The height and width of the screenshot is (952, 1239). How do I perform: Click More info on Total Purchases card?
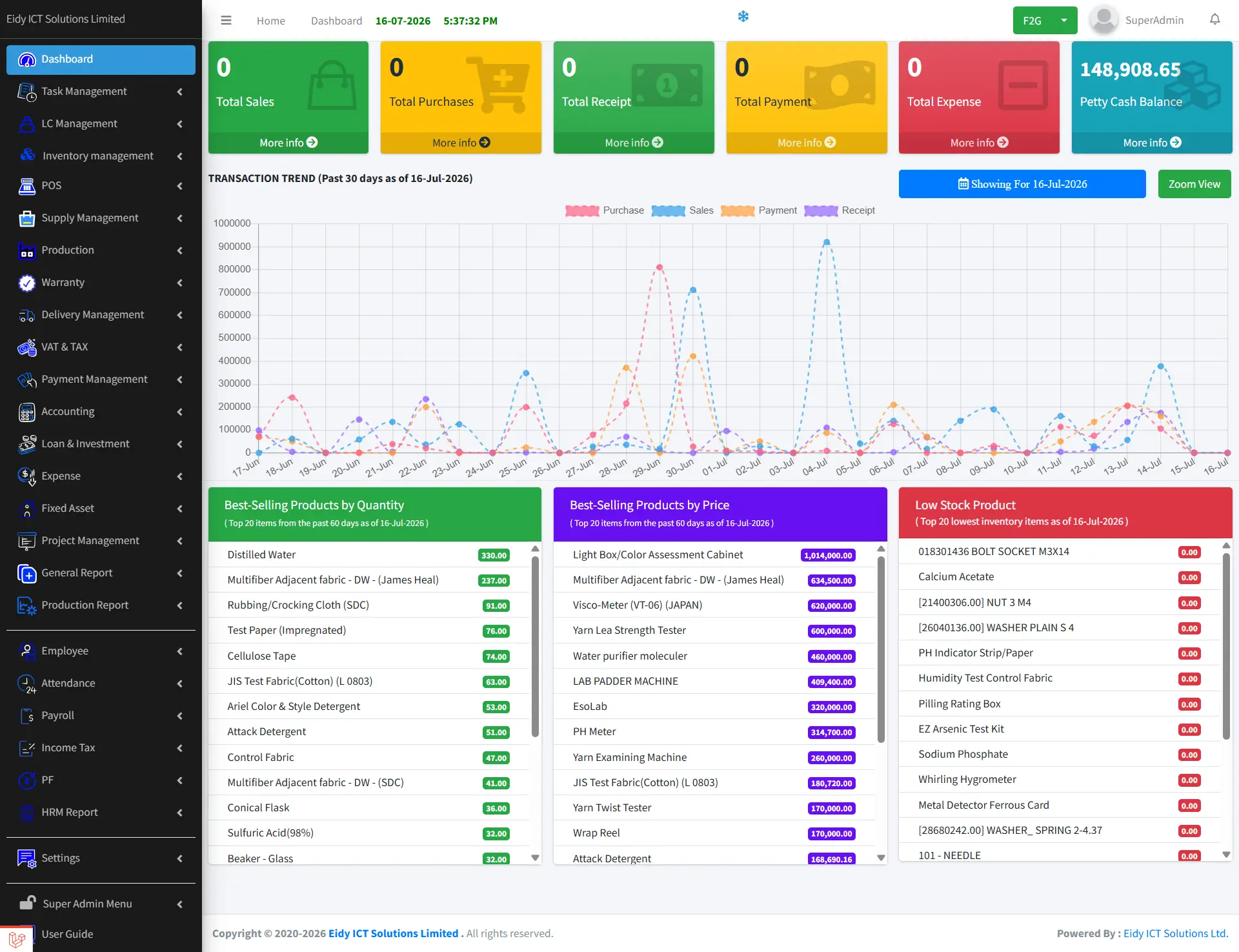(461, 143)
